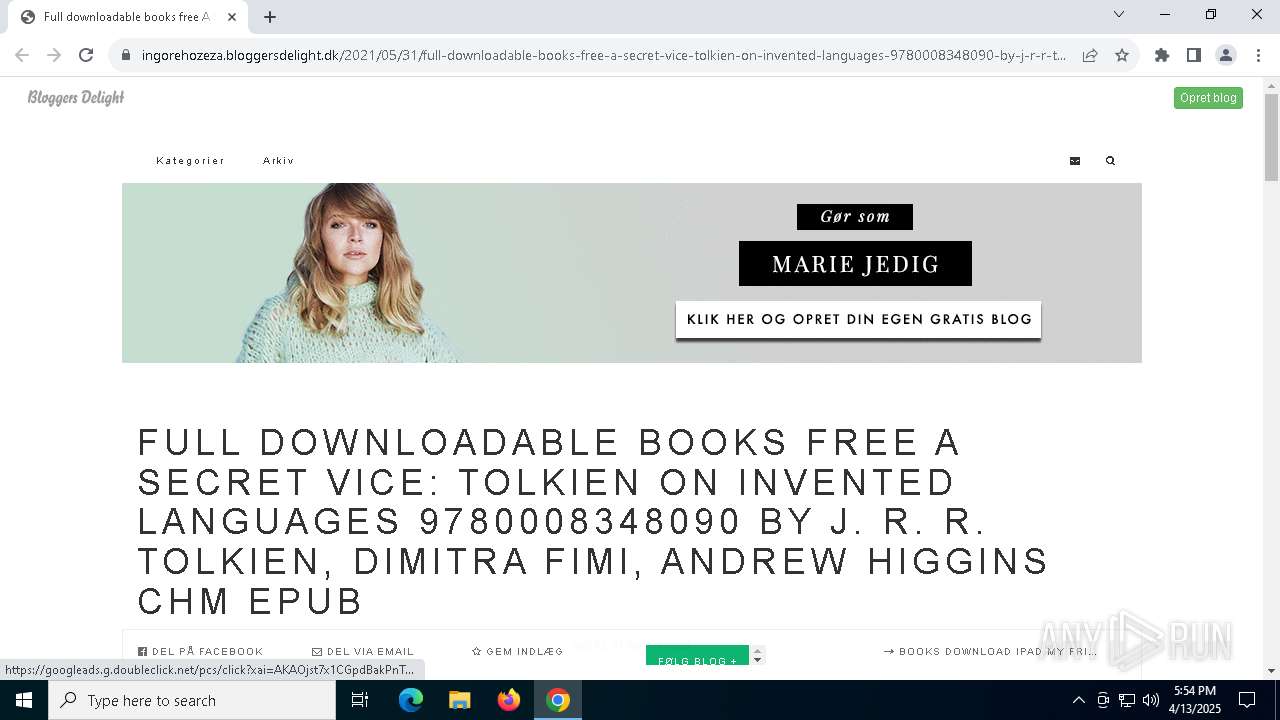Open the blog post title heading
This screenshot has height=720, width=1280.
pos(592,522)
